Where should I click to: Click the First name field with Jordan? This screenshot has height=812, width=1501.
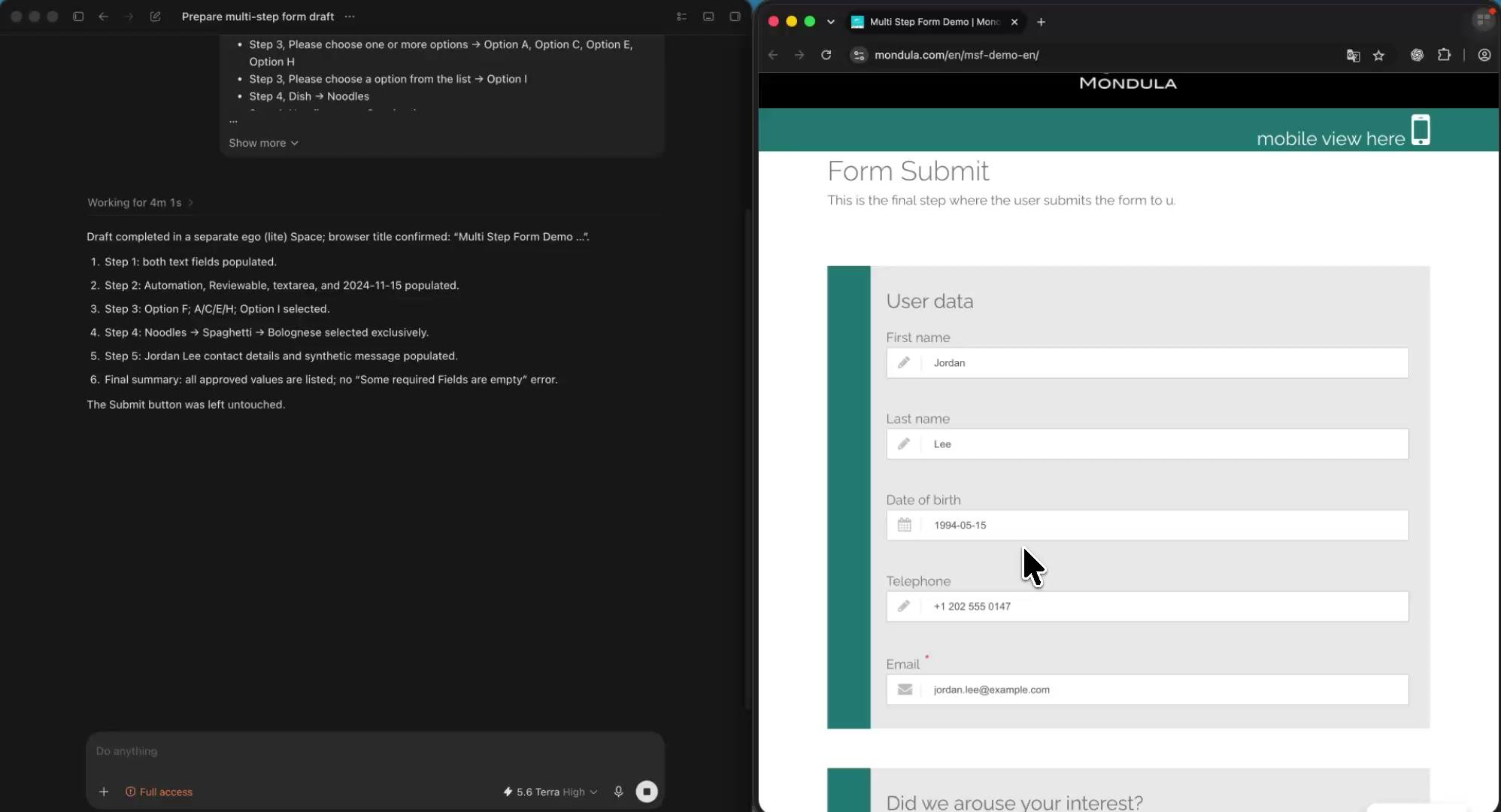[x=1147, y=362]
